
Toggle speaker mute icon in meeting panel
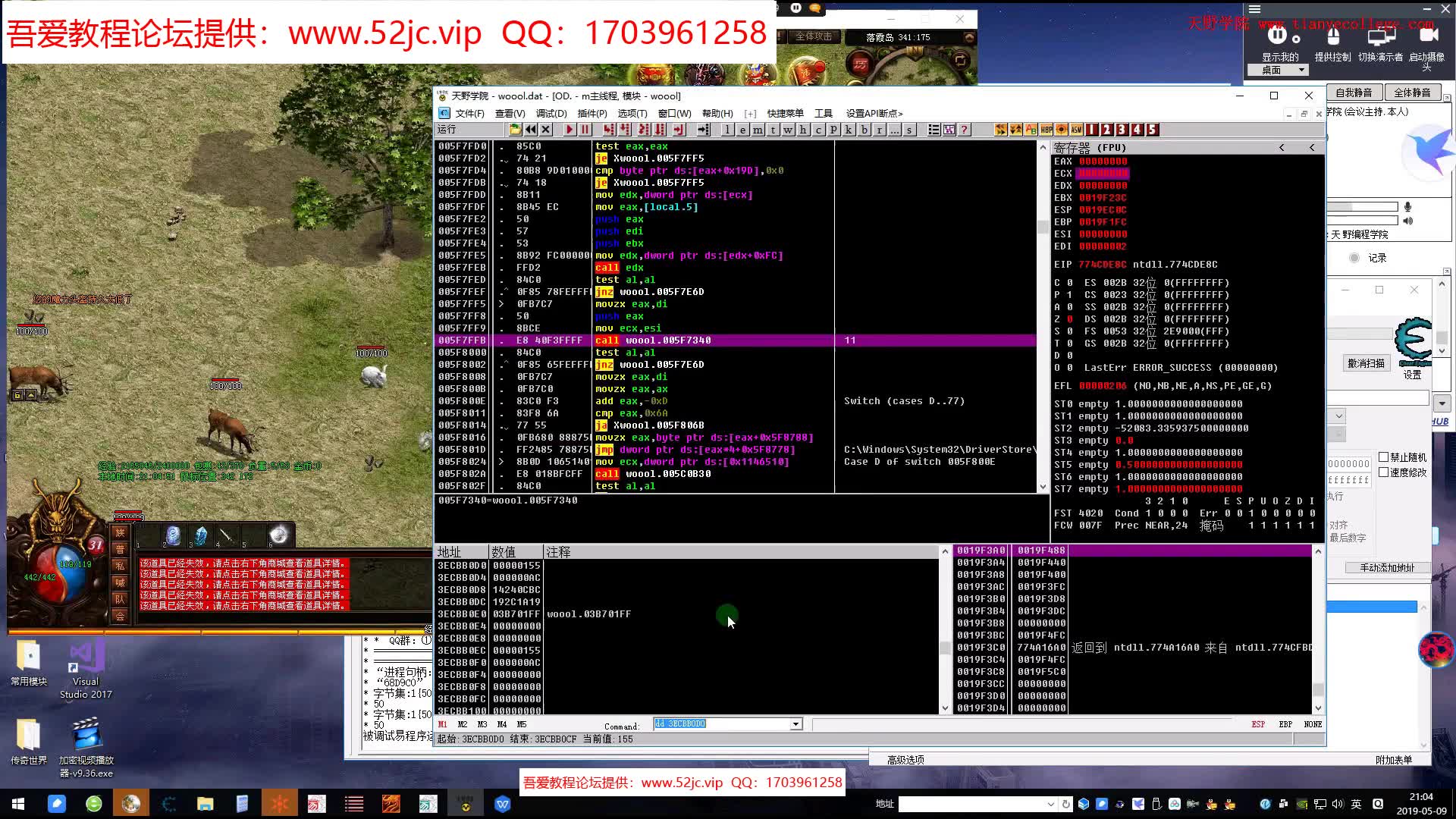coord(1408,221)
